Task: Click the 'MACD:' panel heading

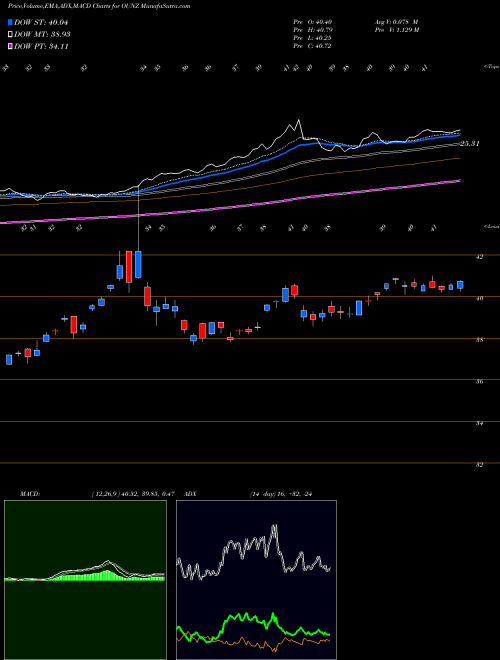Action: [29, 494]
